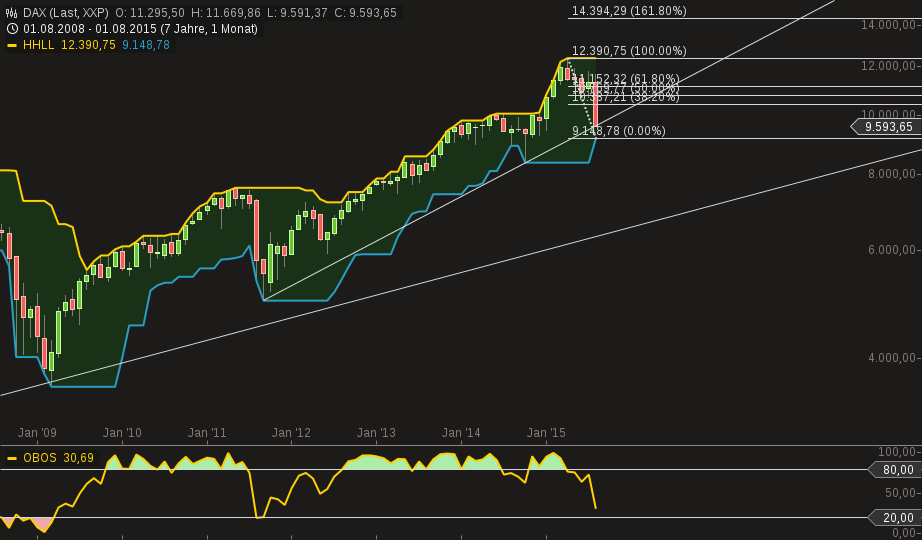Click the Jan '11 time axis label

point(207,433)
